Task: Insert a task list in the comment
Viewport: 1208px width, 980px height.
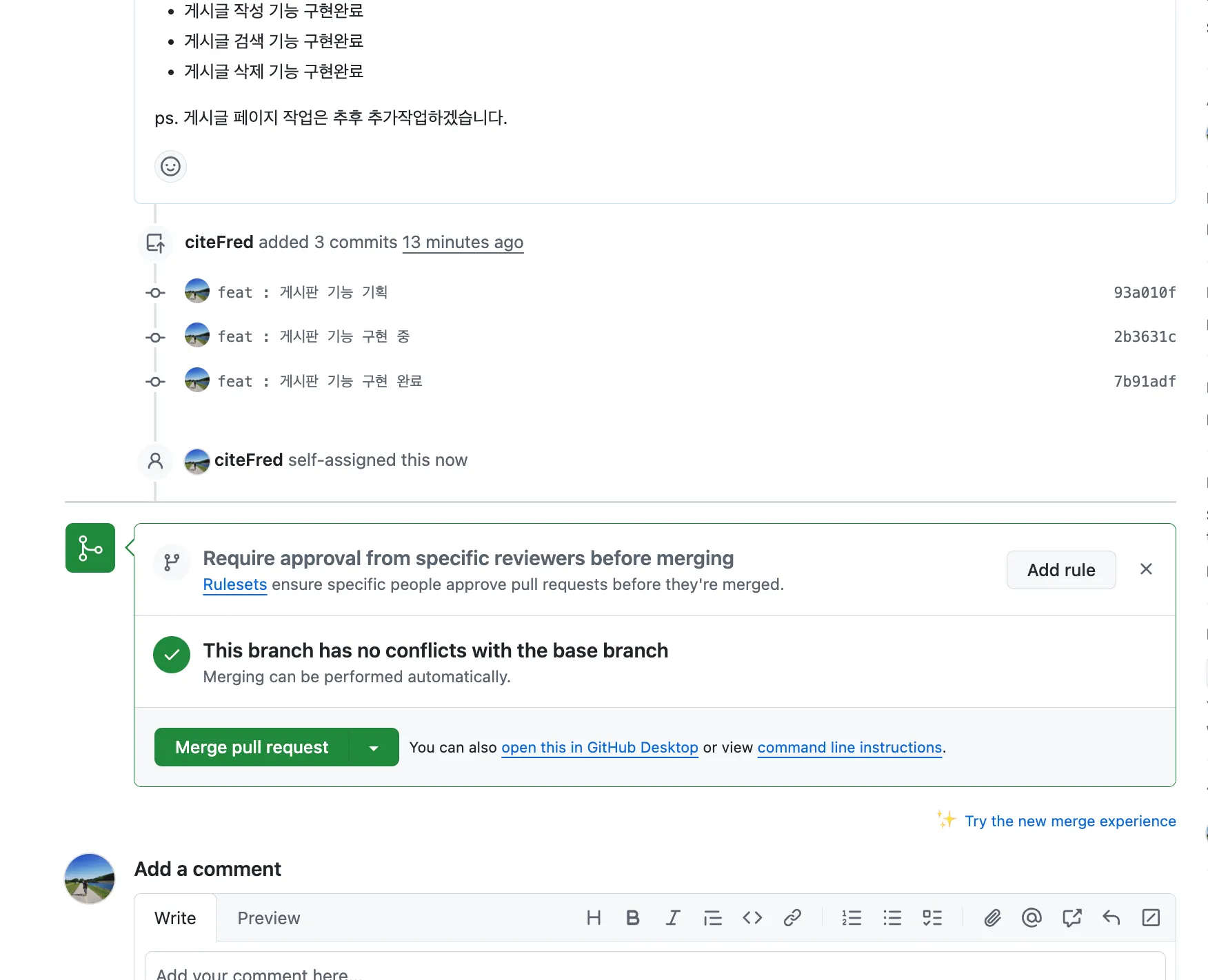Action: [x=932, y=918]
